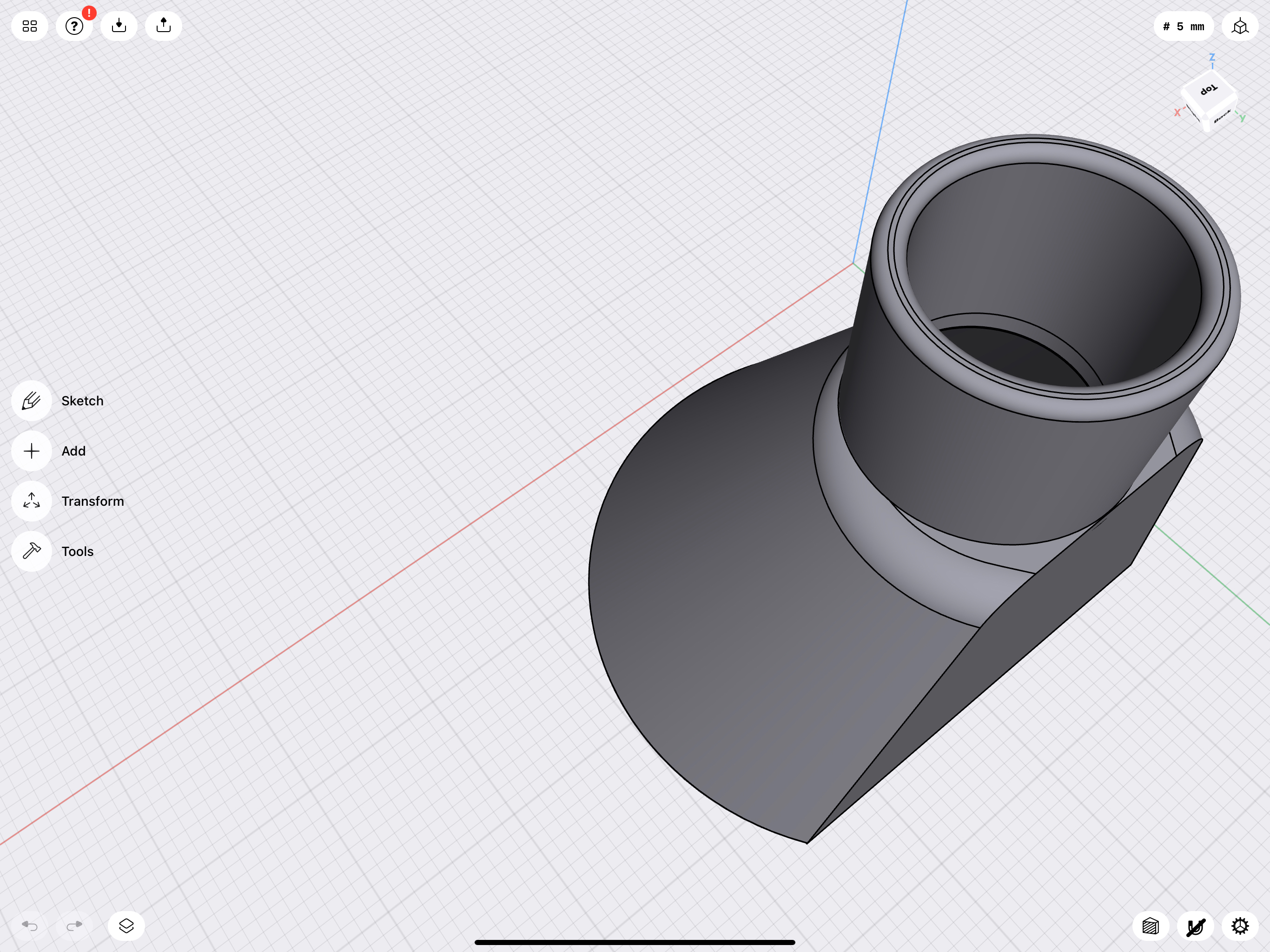Viewport: 1270px width, 952px height.
Task: Open the Sketch pencil tool icon
Action: (x=32, y=401)
